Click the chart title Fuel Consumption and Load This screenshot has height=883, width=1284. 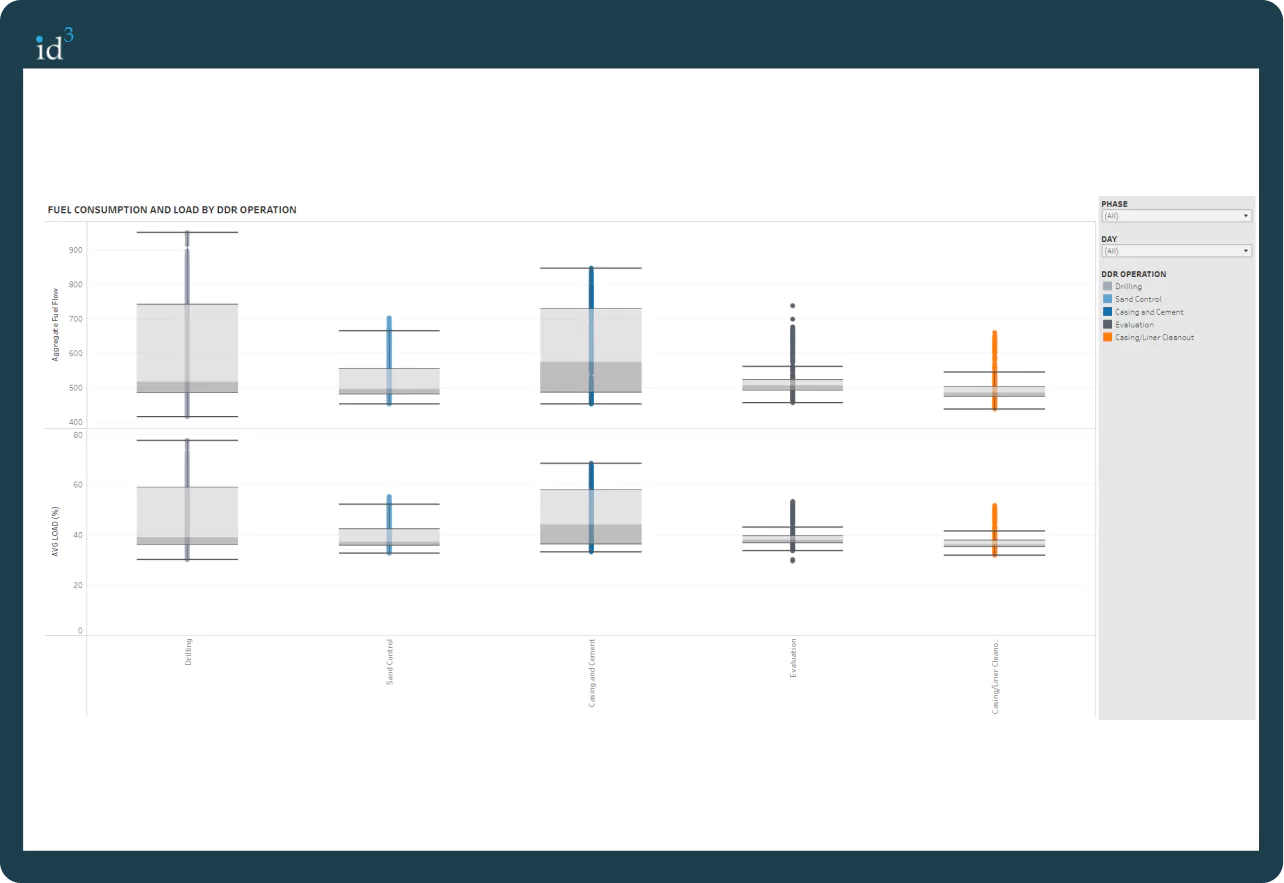tap(172, 210)
